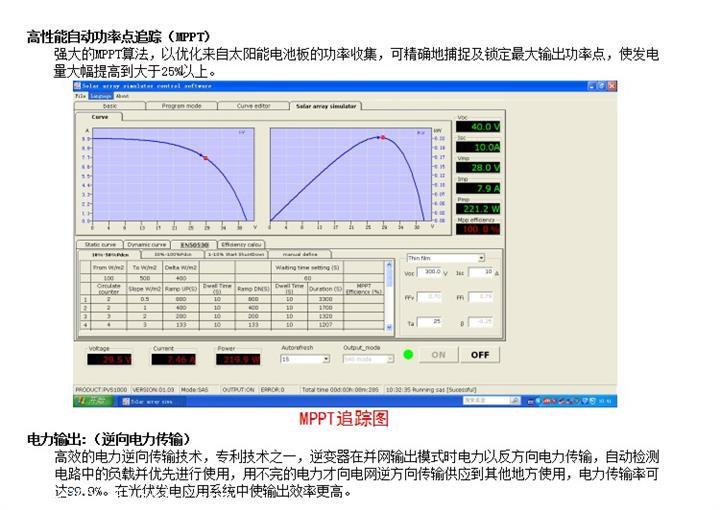
Task: Click the red maximum power point marker on the I-V curve
Action: pos(205,158)
